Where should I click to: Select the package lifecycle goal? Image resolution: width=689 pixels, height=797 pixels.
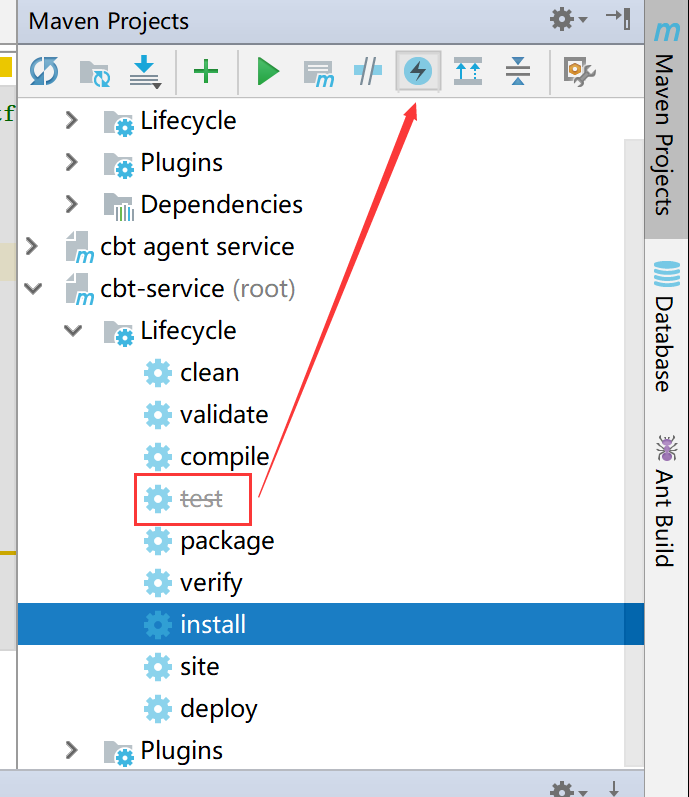click(x=227, y=542)
